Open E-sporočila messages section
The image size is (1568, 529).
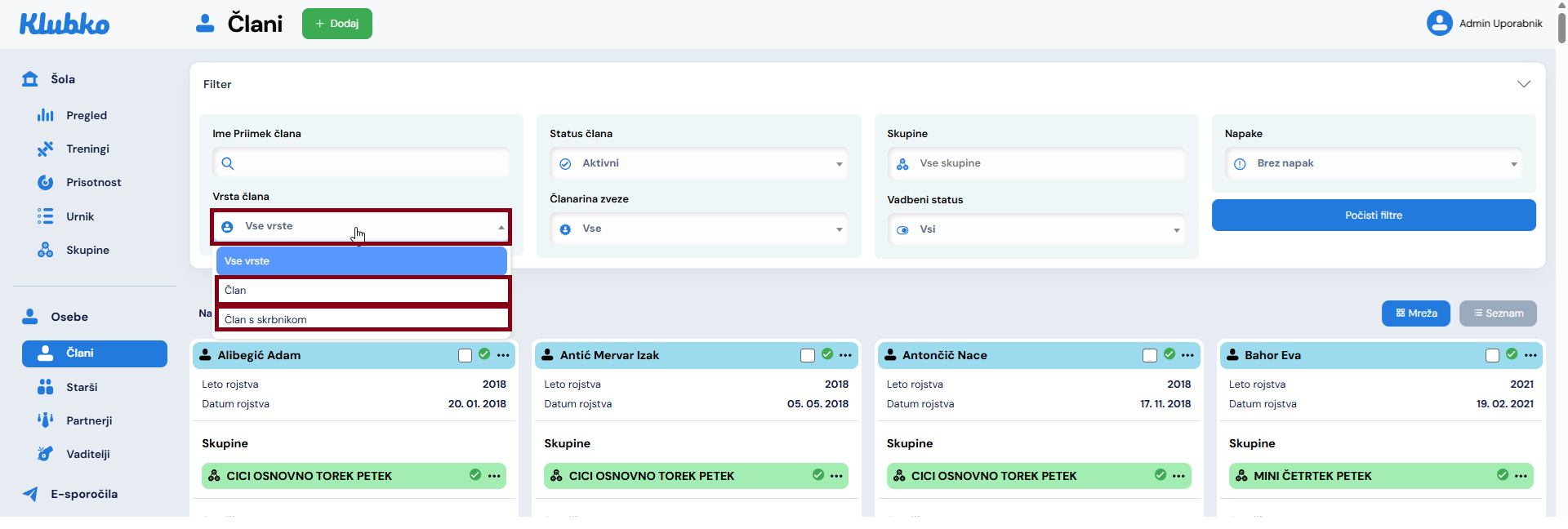coord(83,494)
